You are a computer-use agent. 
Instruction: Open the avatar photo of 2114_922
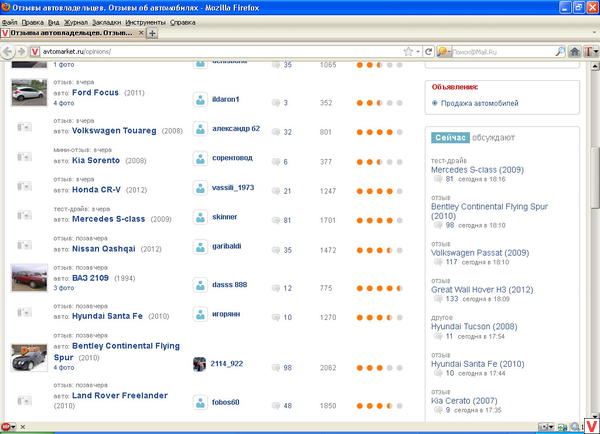tap(199, 364)
